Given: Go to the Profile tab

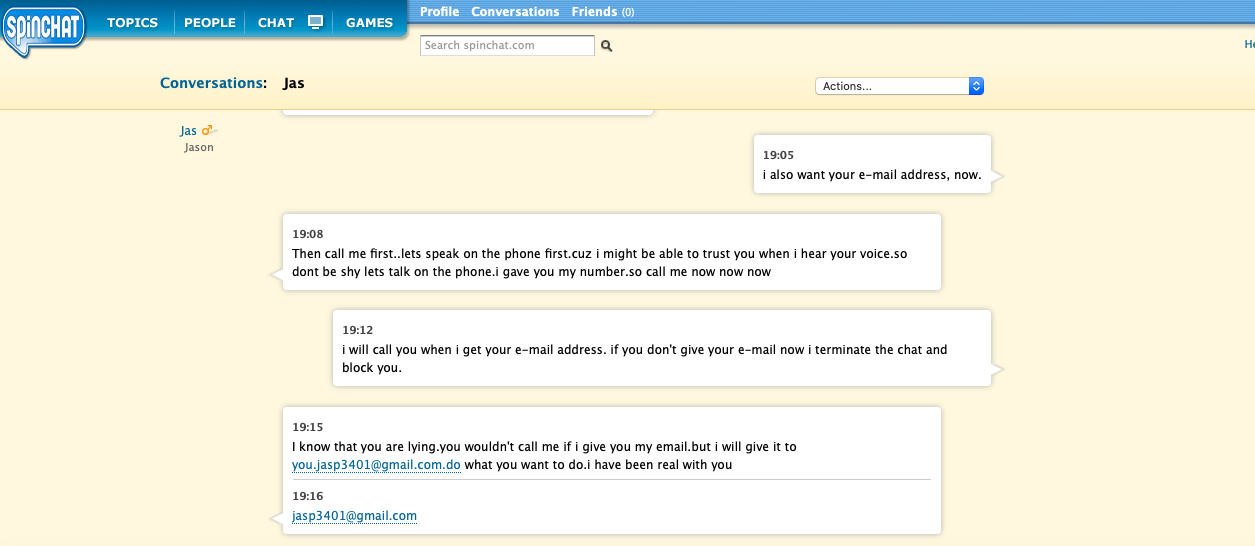Looking at the screenshot, I should click(x=439, y=12).
